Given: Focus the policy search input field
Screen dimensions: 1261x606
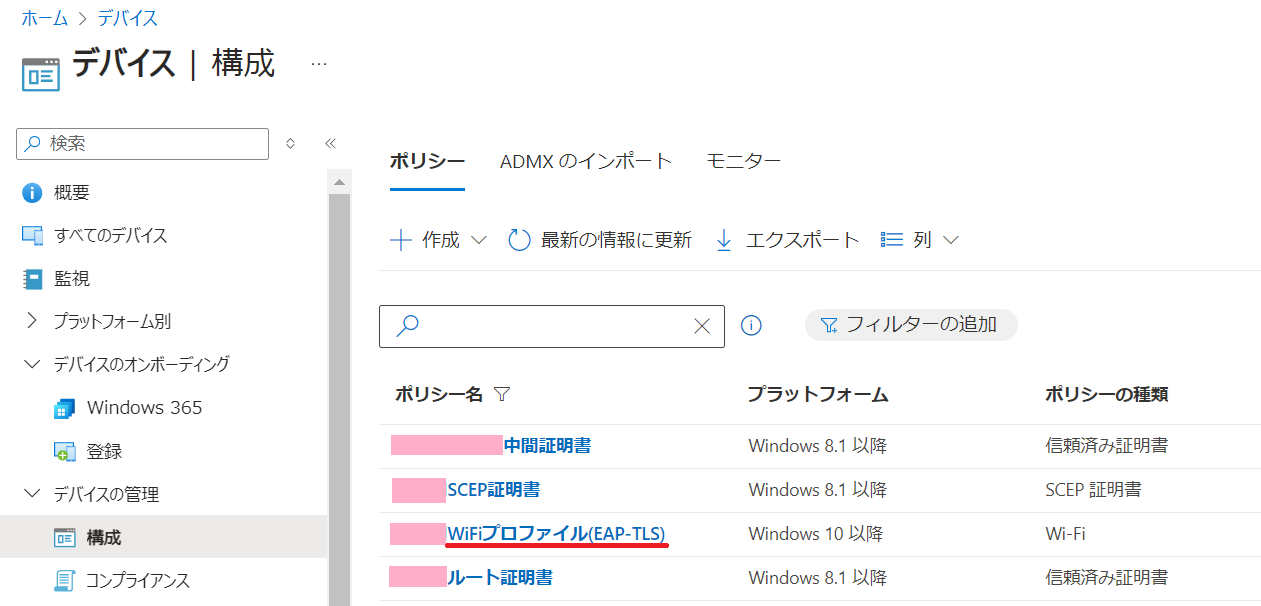Looking at the screenshot, I should pos(552,326).
